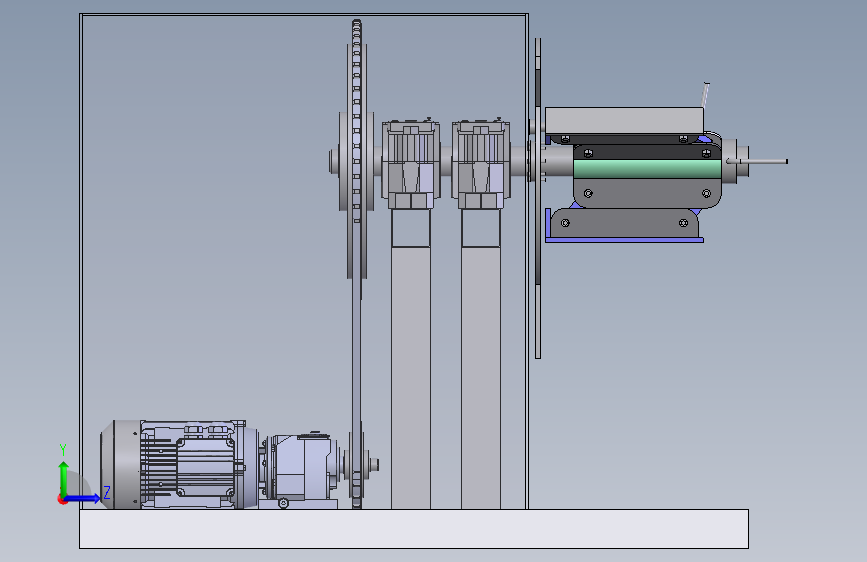Click the flat base plate at the bottom
The height and width of the screenshot is (562, 867).
click(414, 529)
